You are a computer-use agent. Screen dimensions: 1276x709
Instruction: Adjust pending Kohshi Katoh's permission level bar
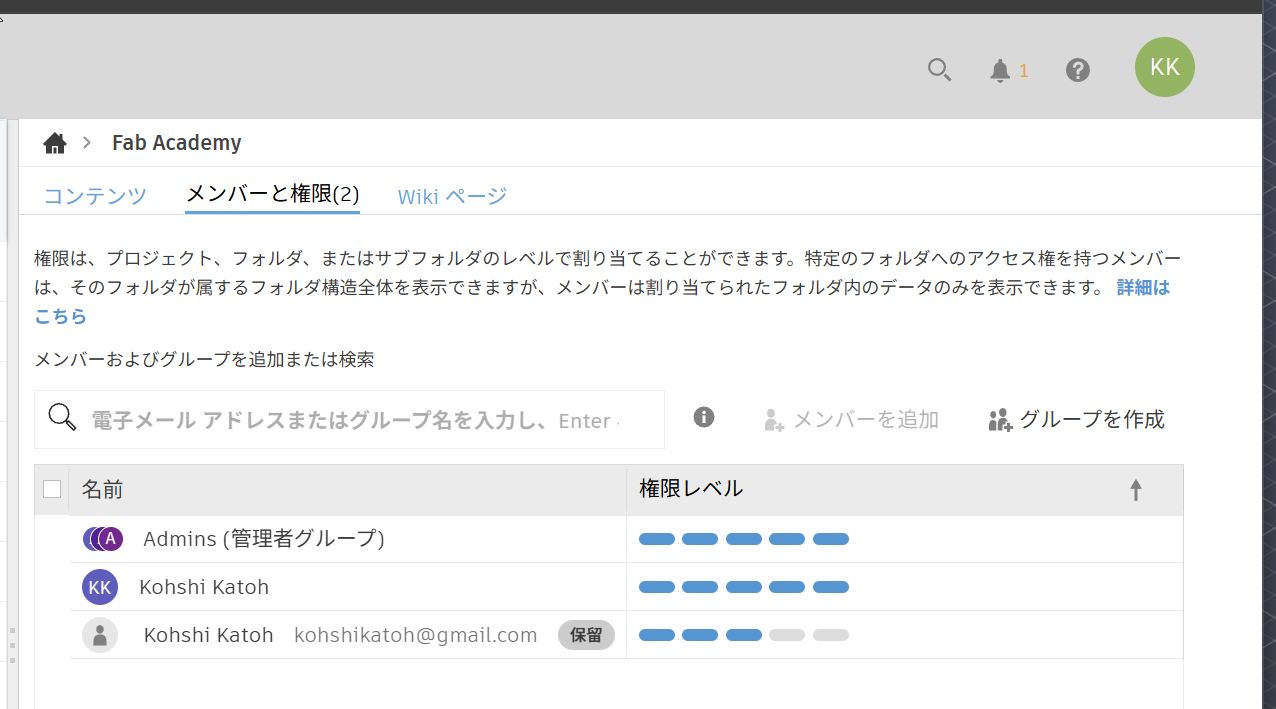[x=744, y=635]
